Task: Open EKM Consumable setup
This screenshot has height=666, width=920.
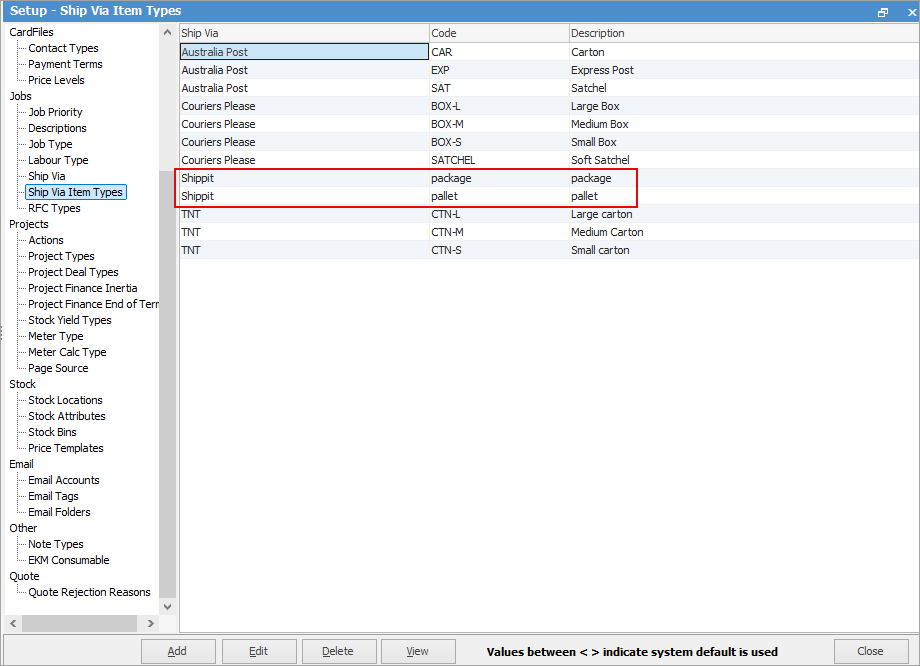Action: (69, 560)
